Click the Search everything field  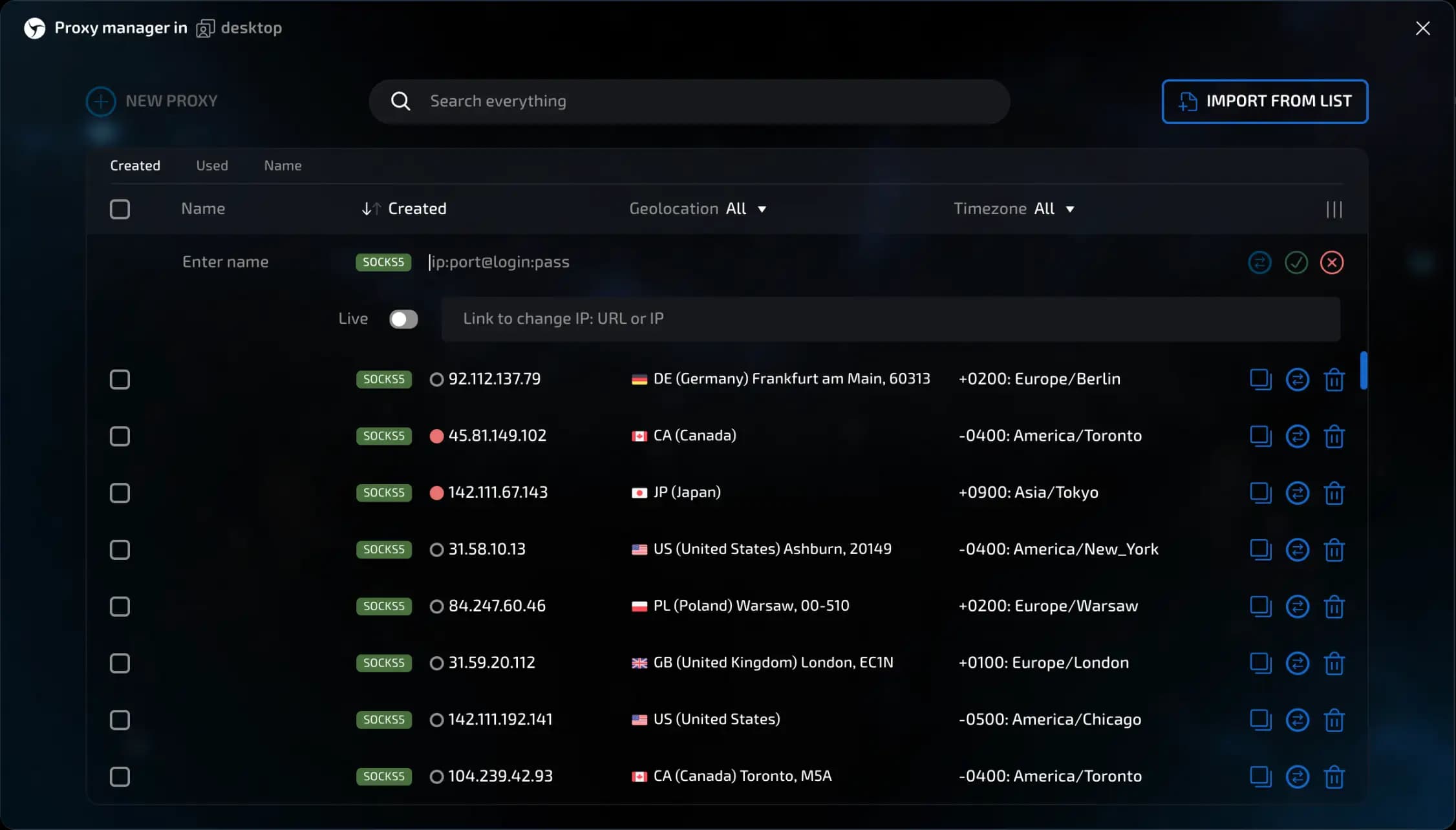tap(689, 101)
